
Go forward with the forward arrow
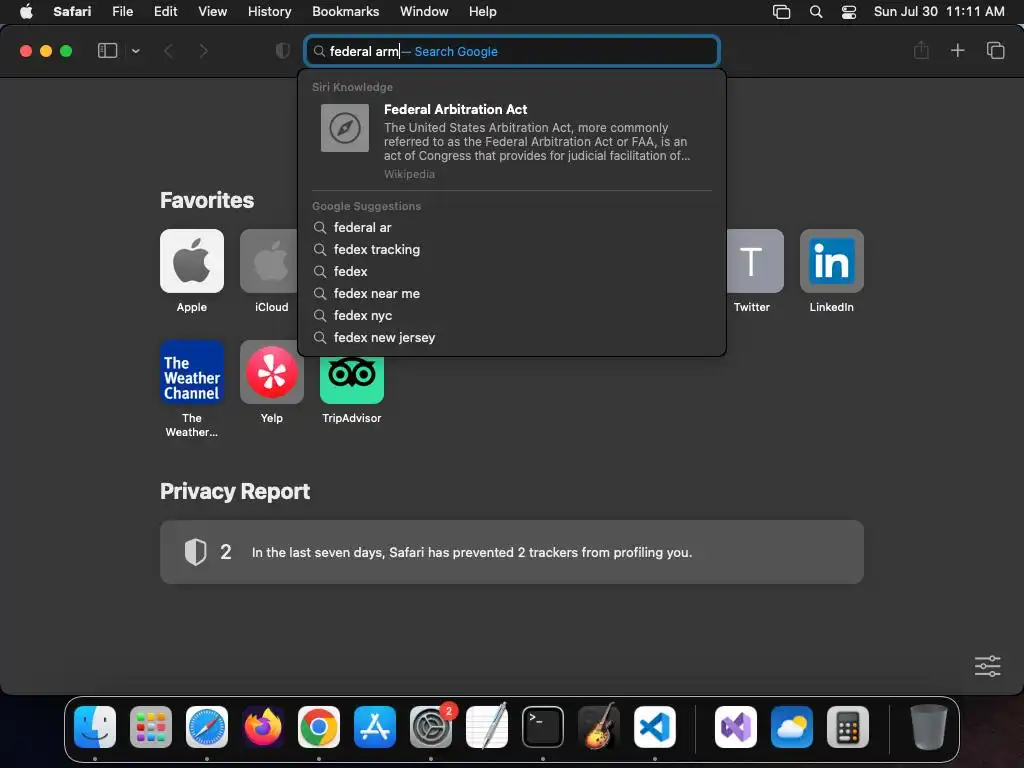[x=204, y=51]
